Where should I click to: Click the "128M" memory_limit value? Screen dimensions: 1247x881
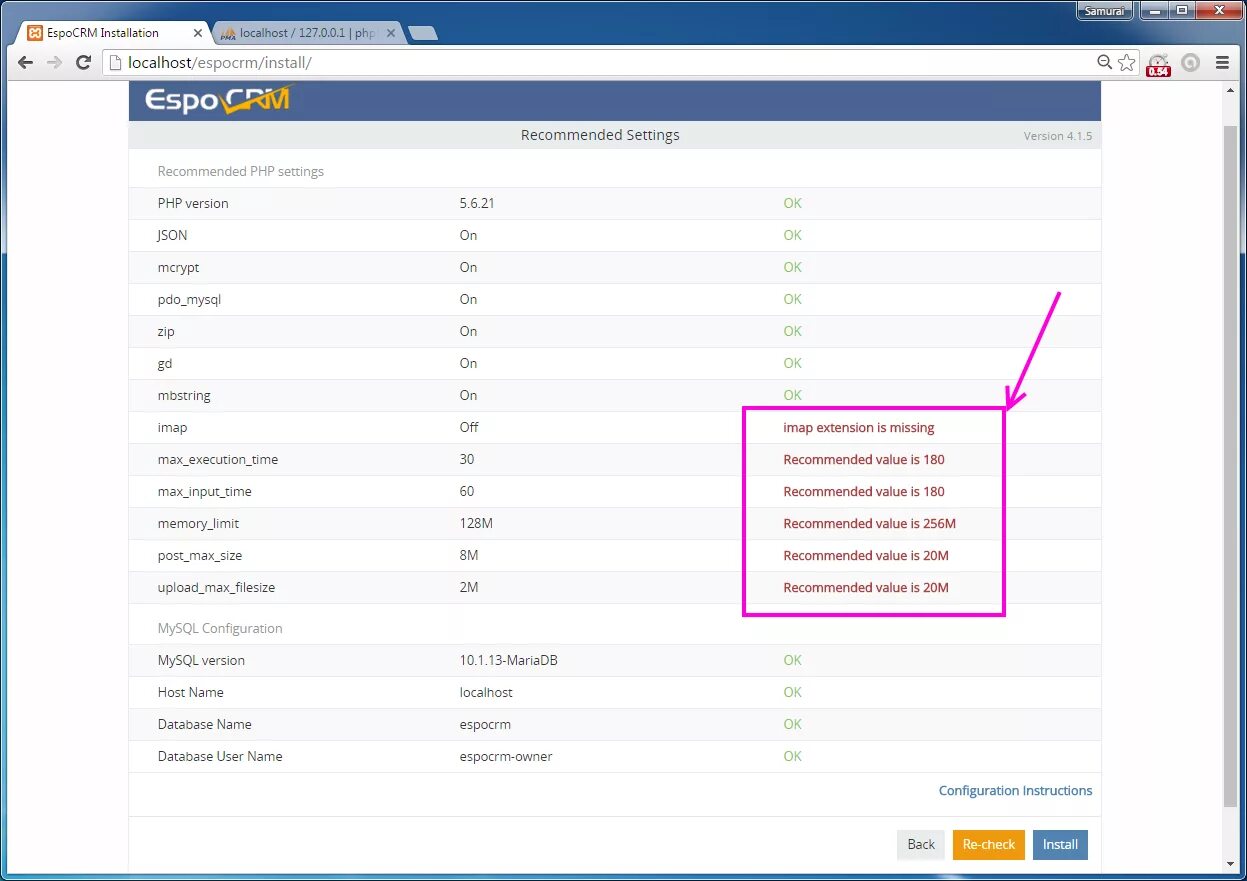[x=475, y=523]
